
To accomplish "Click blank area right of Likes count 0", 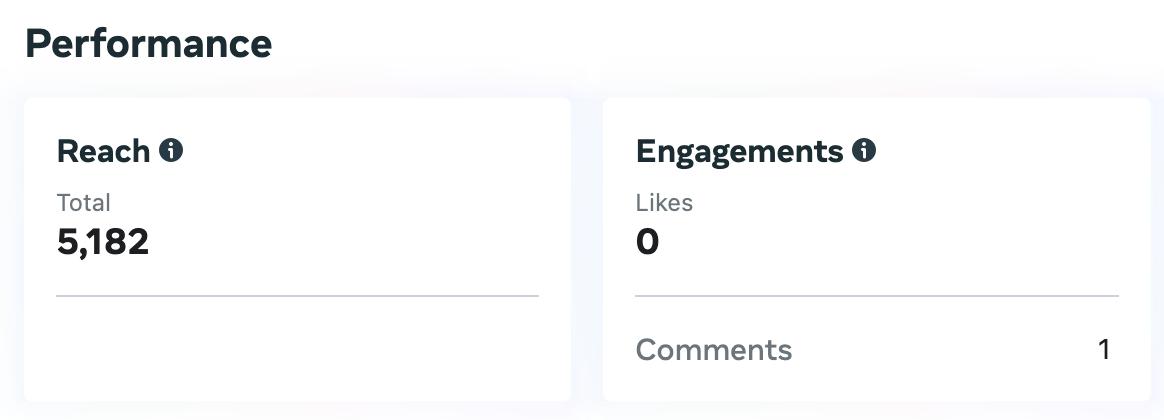I will click(880, 242).
